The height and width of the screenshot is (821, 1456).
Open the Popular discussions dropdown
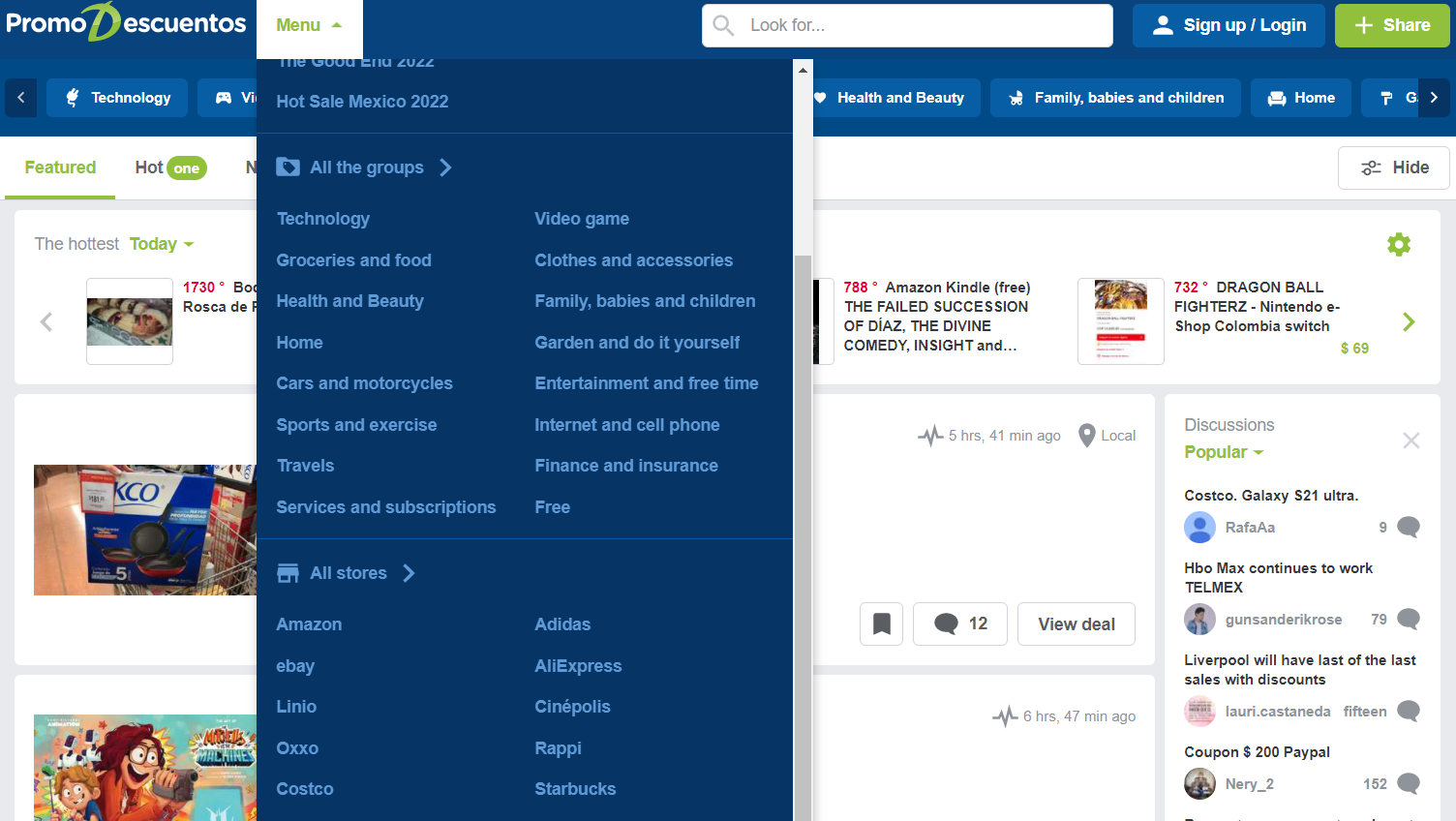point(1224,452)
